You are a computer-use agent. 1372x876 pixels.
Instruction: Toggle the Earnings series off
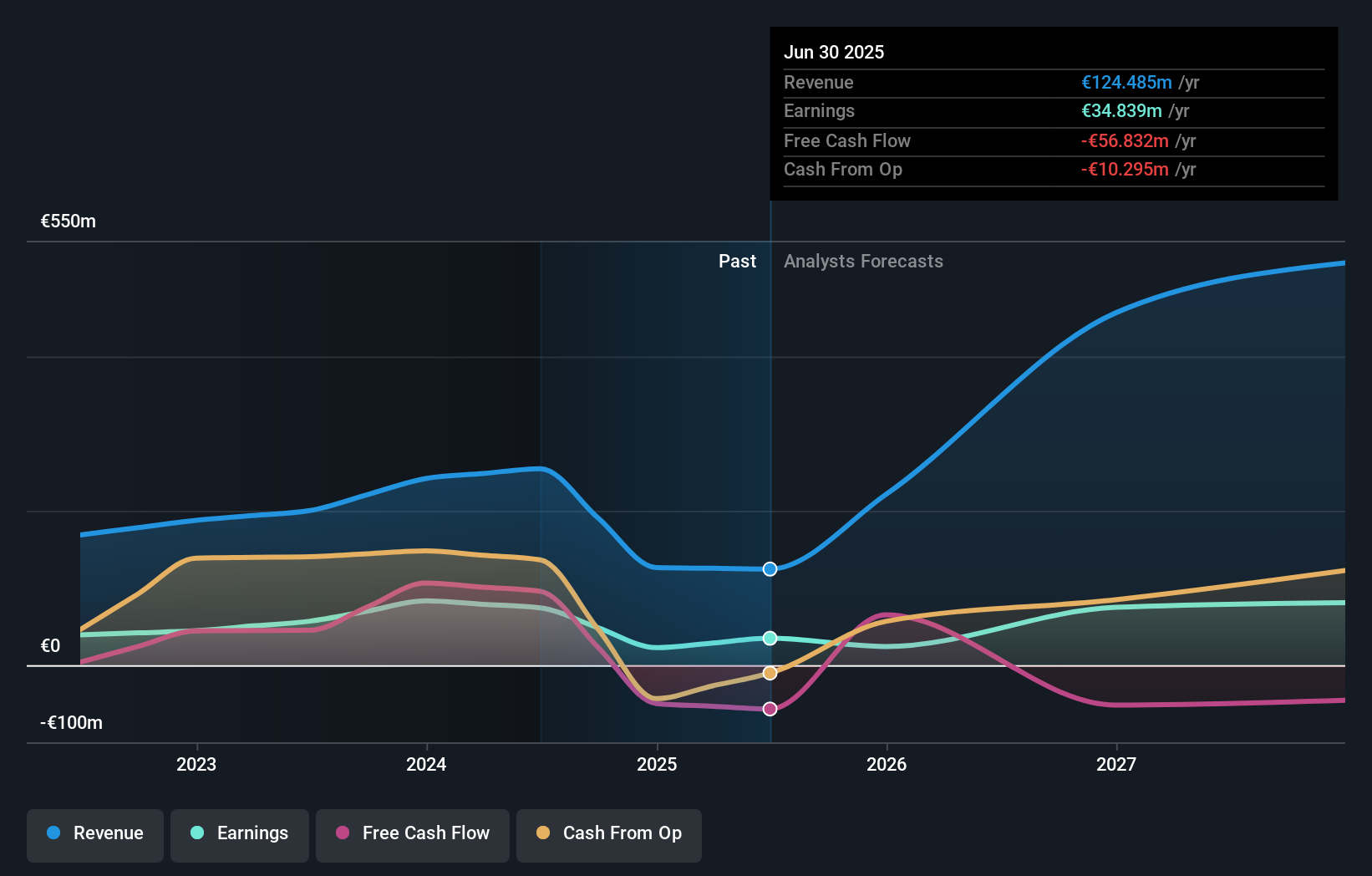click(x=240, y=833)
